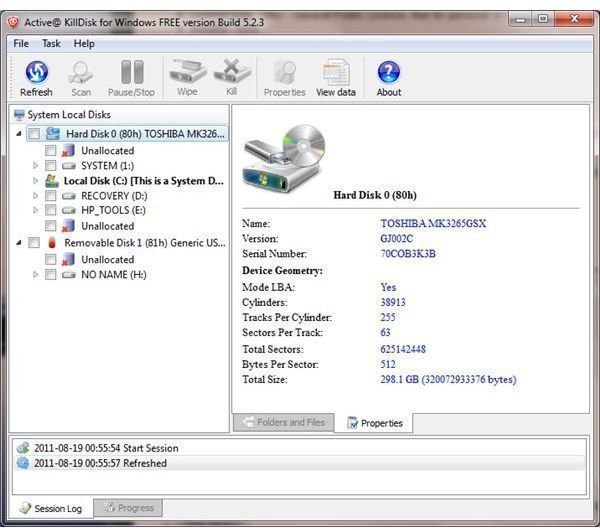Click the Local Disk (C:) system drive icon

52,181
